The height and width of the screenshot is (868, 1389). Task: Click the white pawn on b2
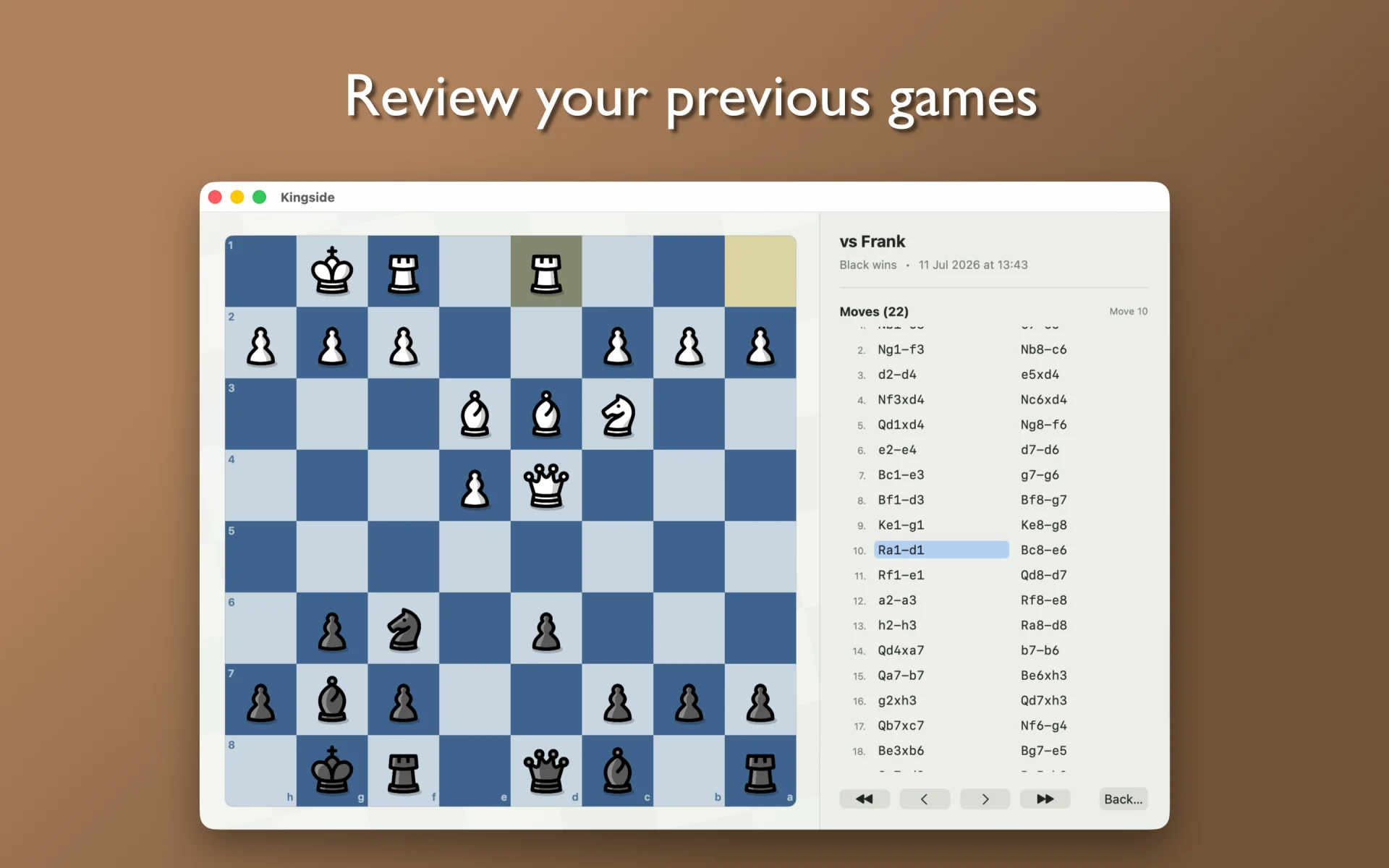coord(689,346)
